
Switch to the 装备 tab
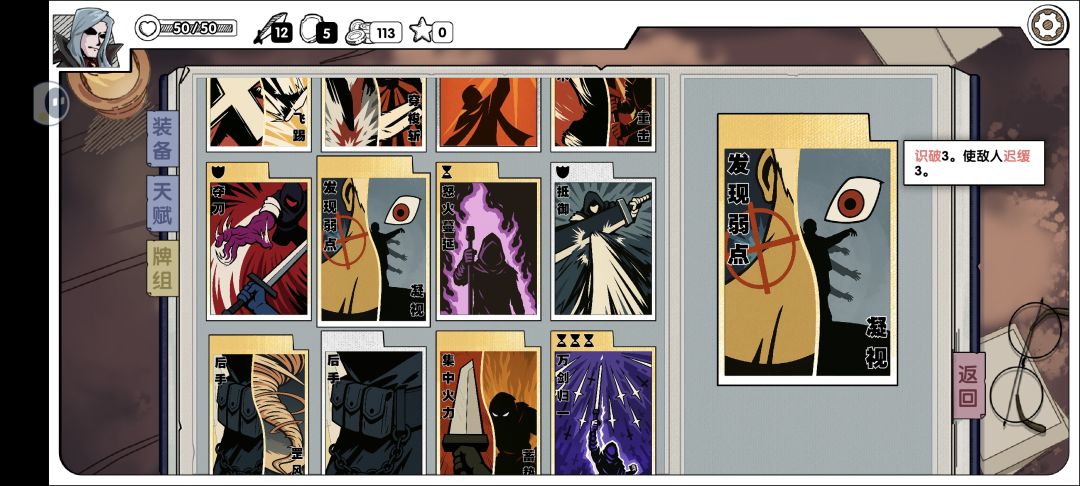pos(163,139)
